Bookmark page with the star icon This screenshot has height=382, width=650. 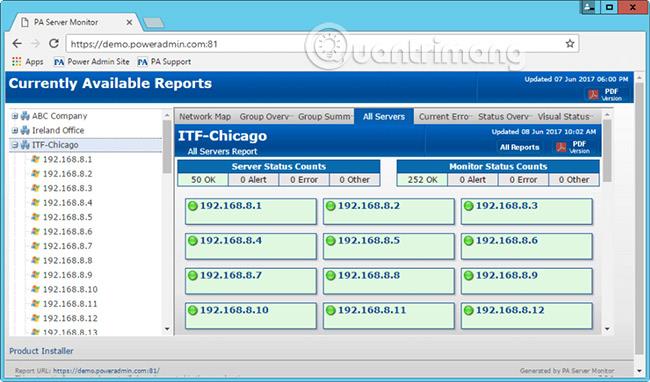coord(570,44)
